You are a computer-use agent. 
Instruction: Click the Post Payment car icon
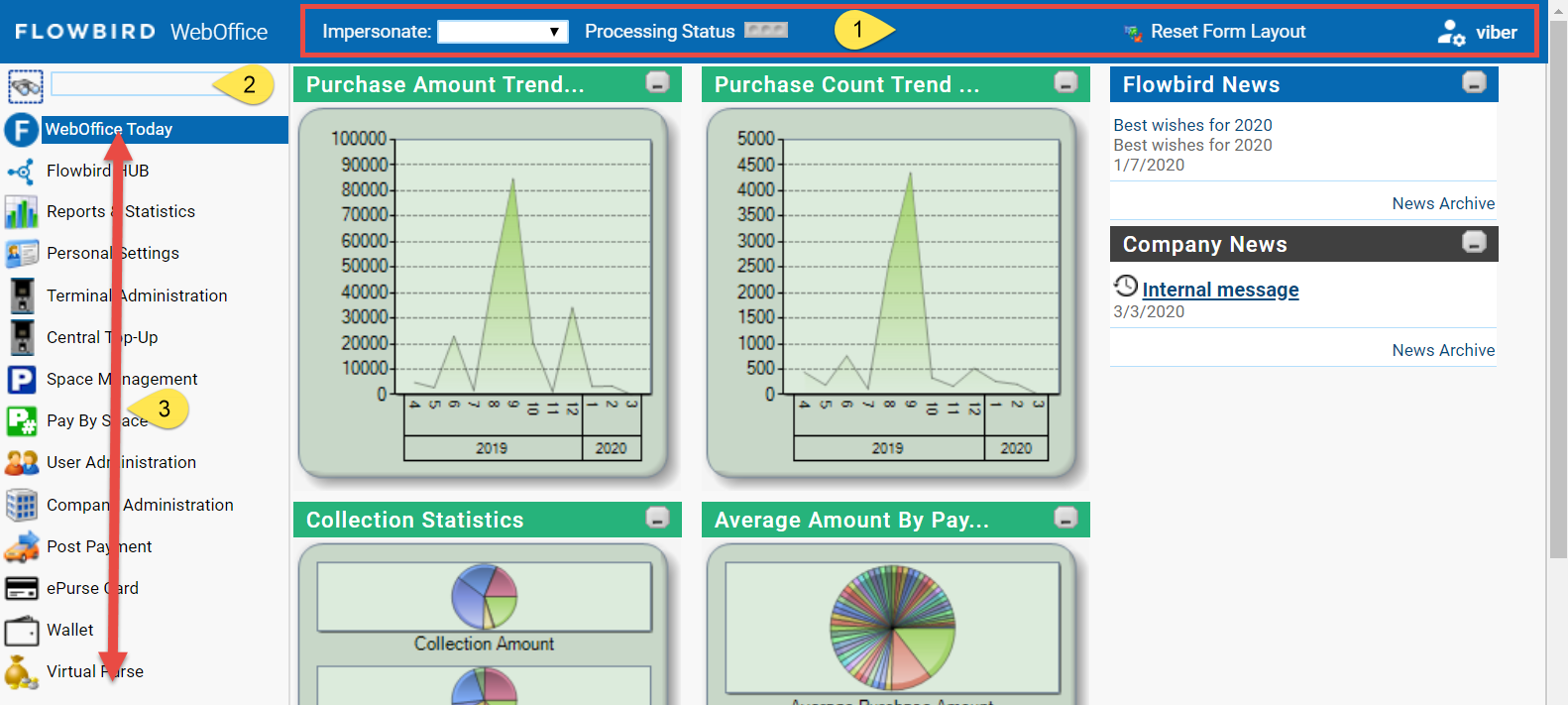coord(22,546)
